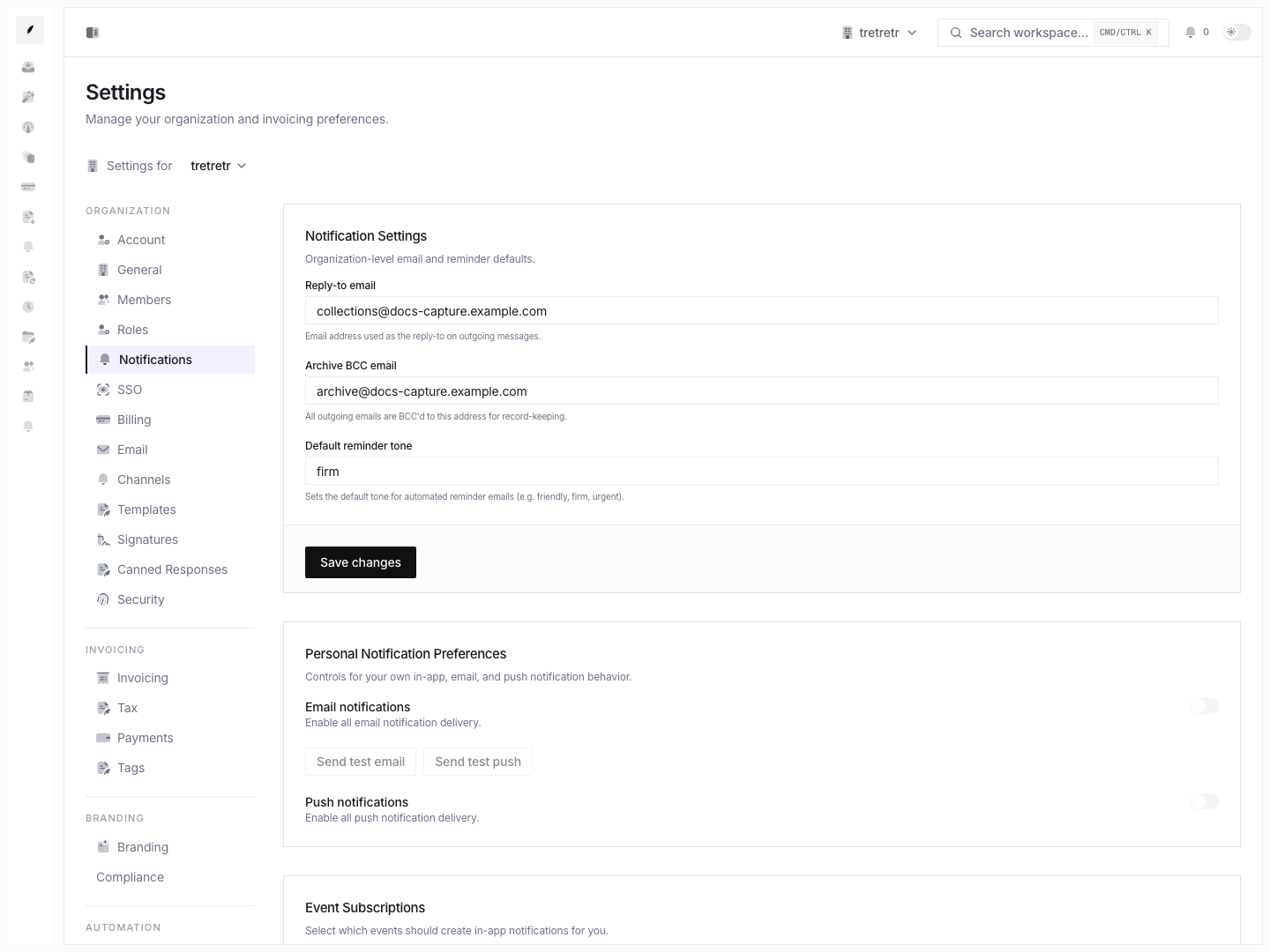Open Invoicing settings
1270x952 pixels.
[x=170, y=678]
